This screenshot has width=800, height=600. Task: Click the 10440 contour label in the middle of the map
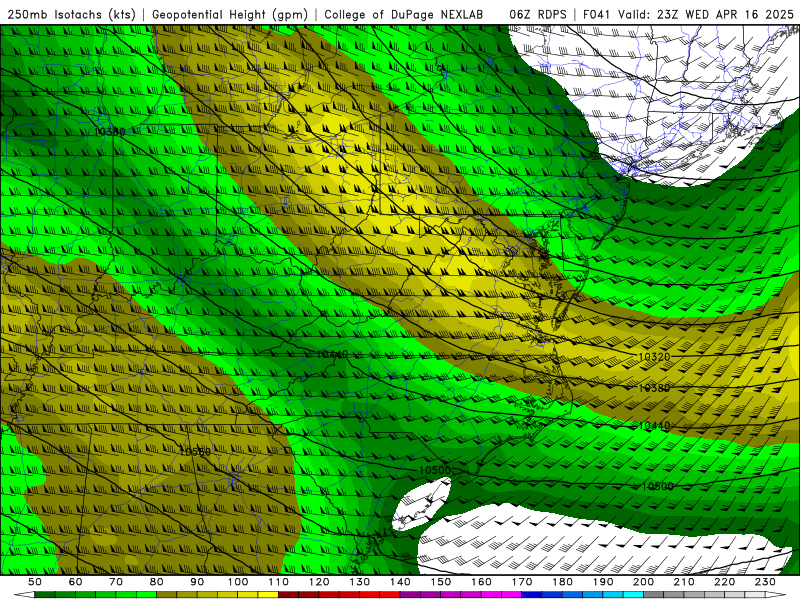pos(332,354)
